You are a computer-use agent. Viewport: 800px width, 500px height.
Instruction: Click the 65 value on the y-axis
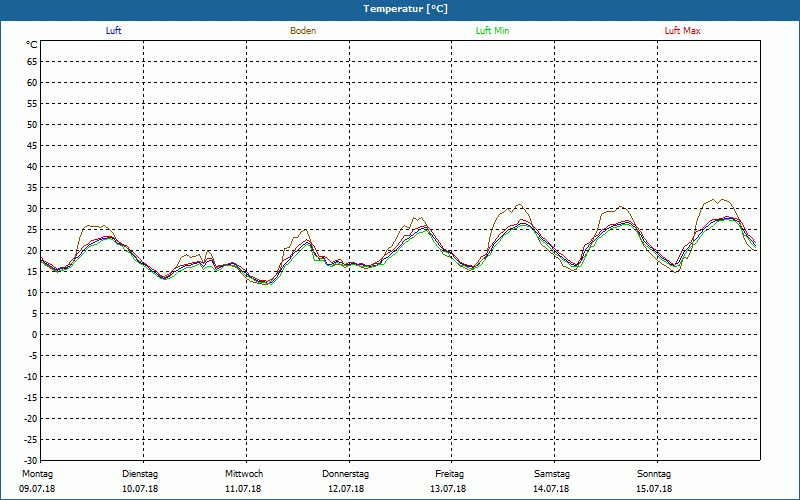(32, 62)
